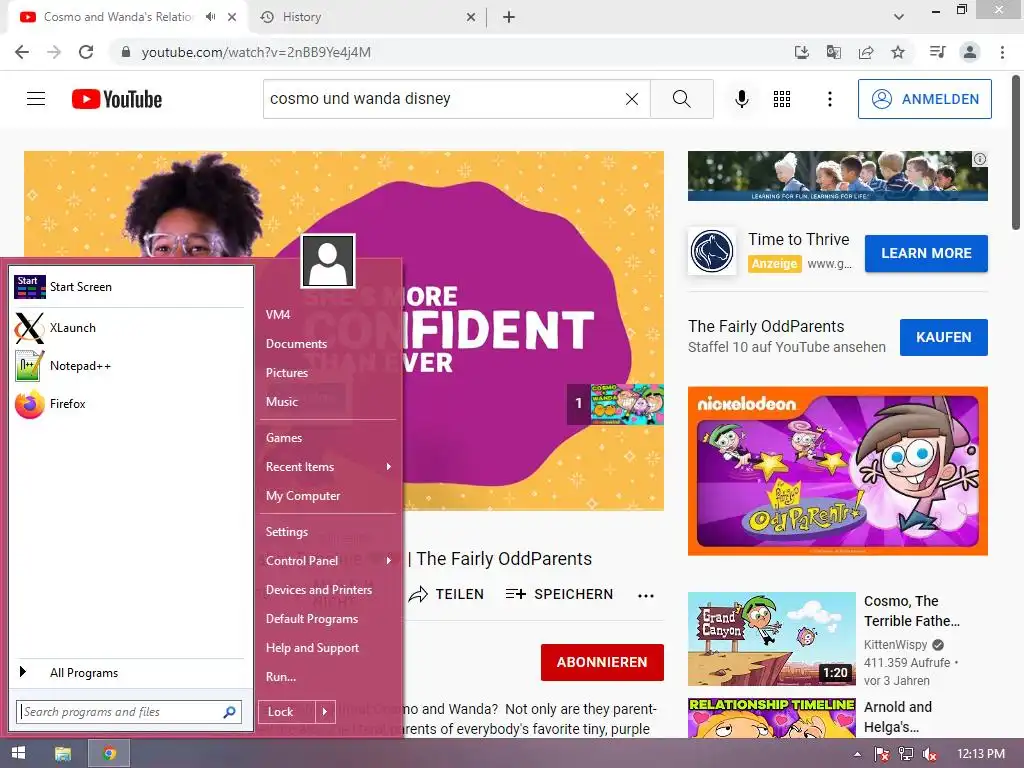
Task: Open Chrome's three-dot menu
Action: (1002, 52)
